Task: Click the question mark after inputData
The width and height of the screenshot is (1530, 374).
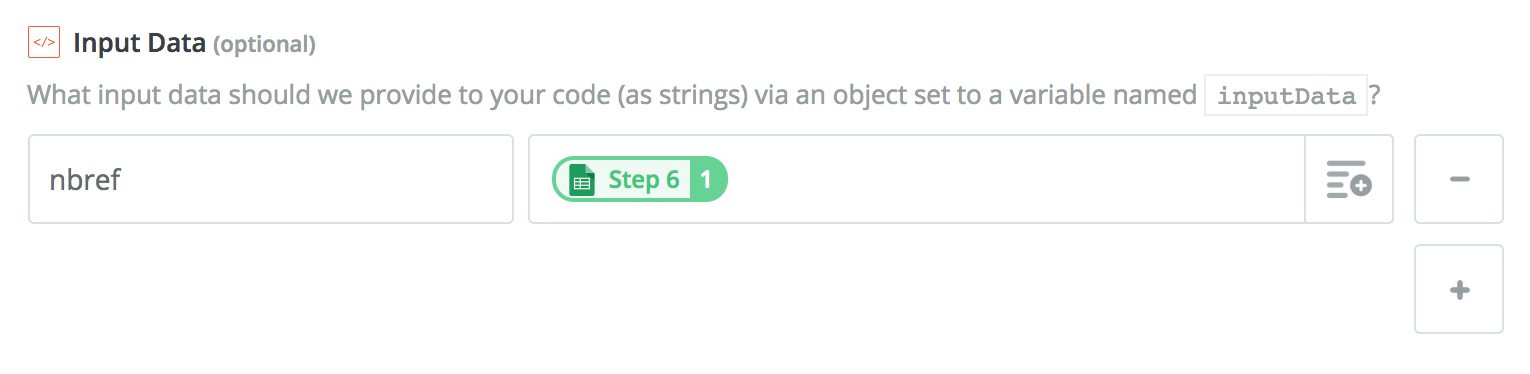Action: tap(1374, 96)
